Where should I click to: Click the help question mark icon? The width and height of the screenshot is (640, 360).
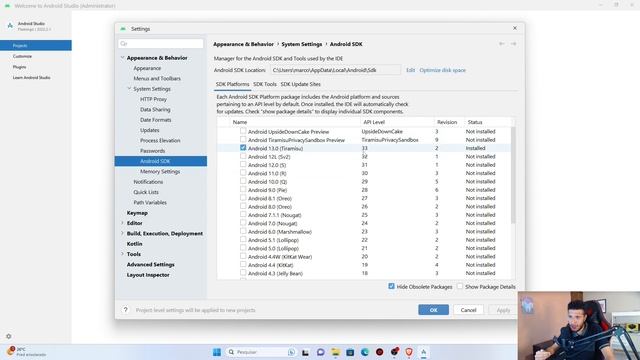[125, 310]
